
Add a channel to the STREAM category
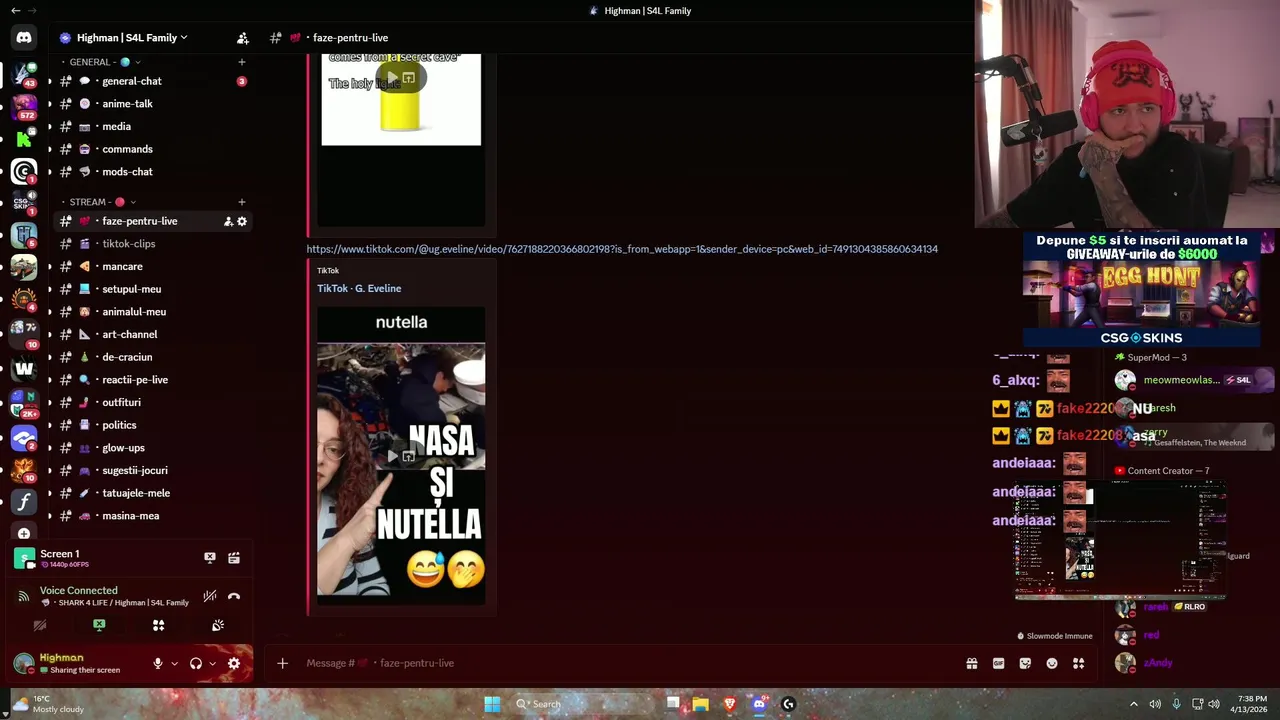(241, 202)
